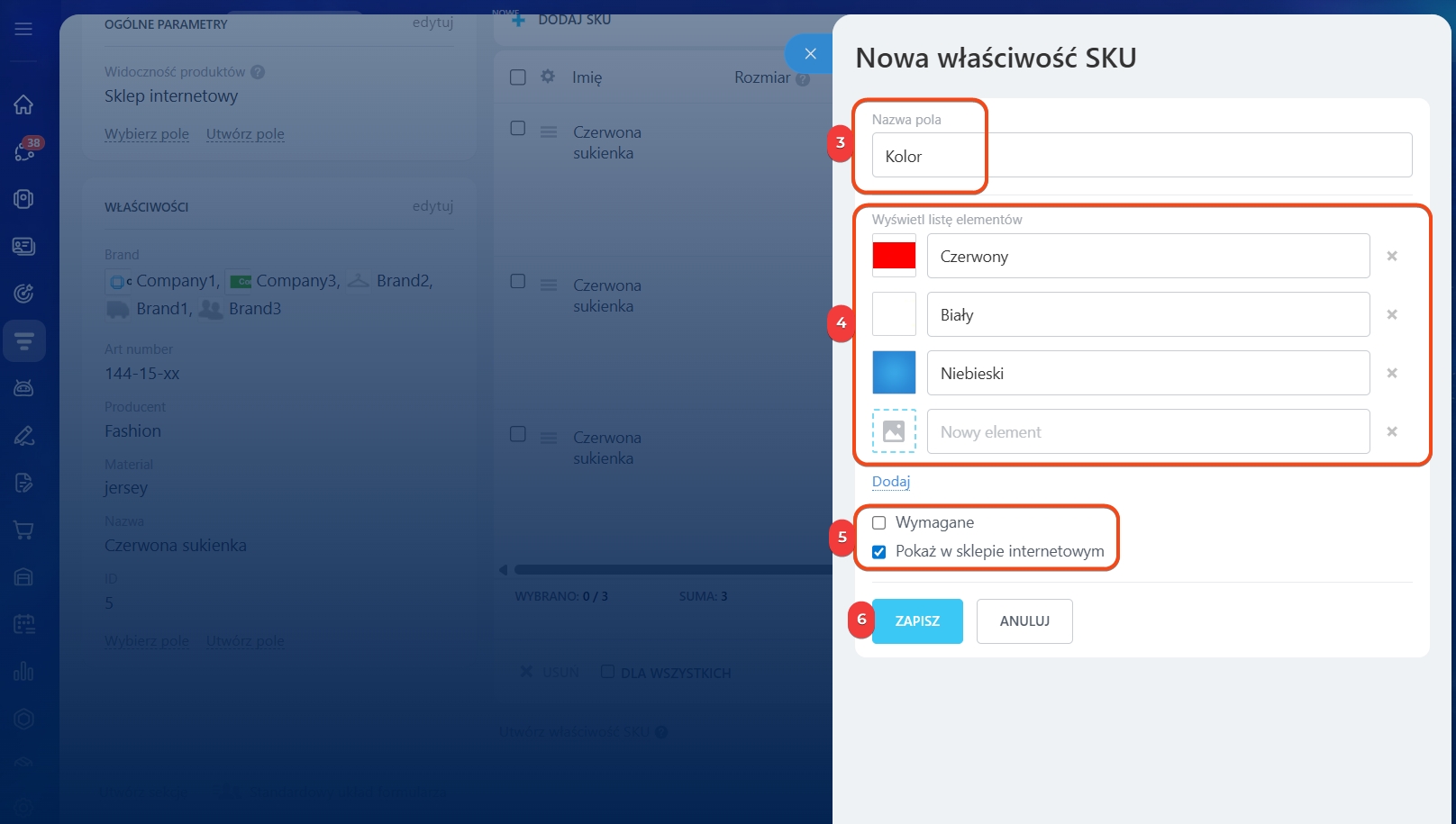Click the home icon in sidebar

tap(23, 104)
